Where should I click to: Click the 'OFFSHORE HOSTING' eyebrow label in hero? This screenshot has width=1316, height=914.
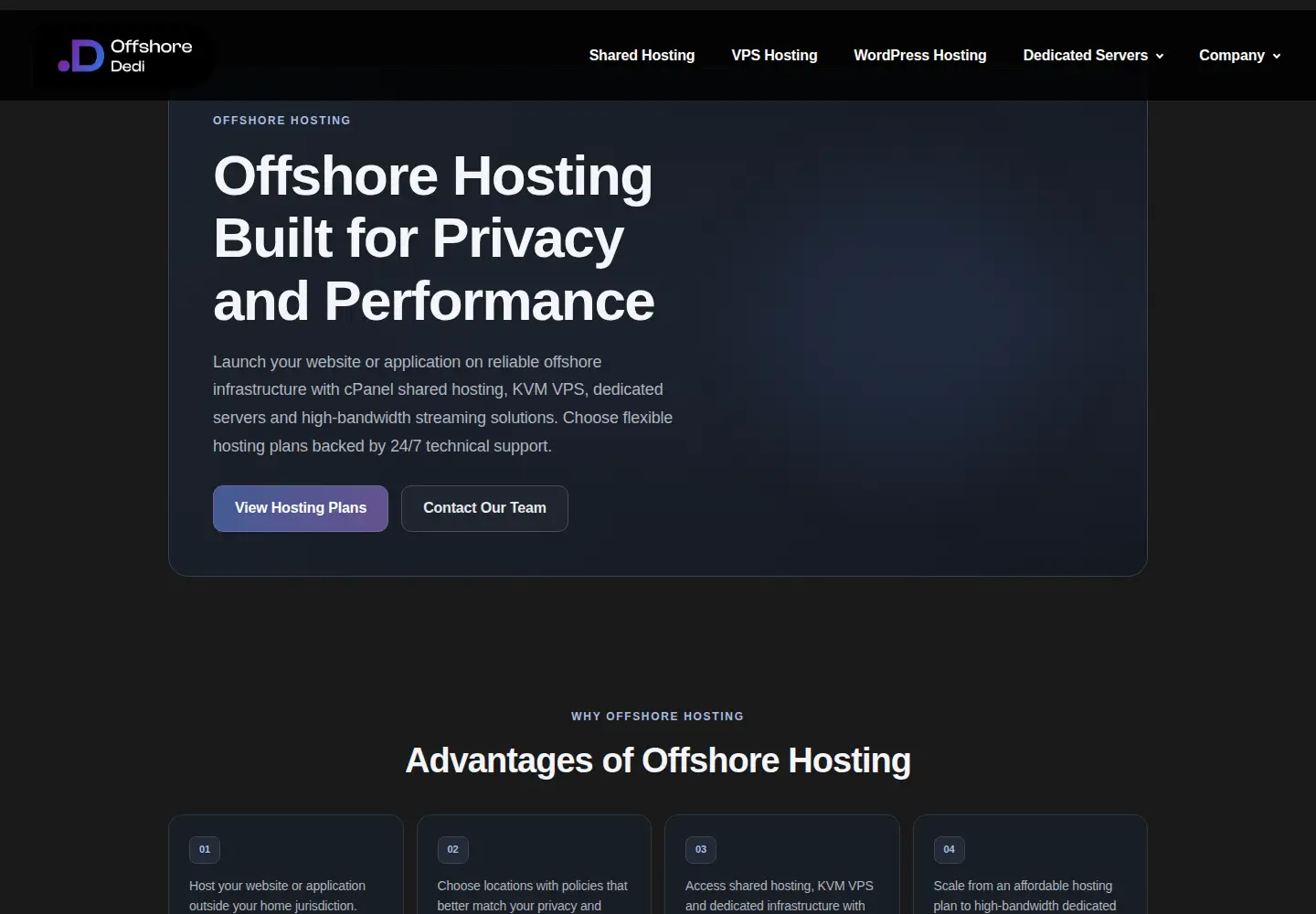point(281,121)
